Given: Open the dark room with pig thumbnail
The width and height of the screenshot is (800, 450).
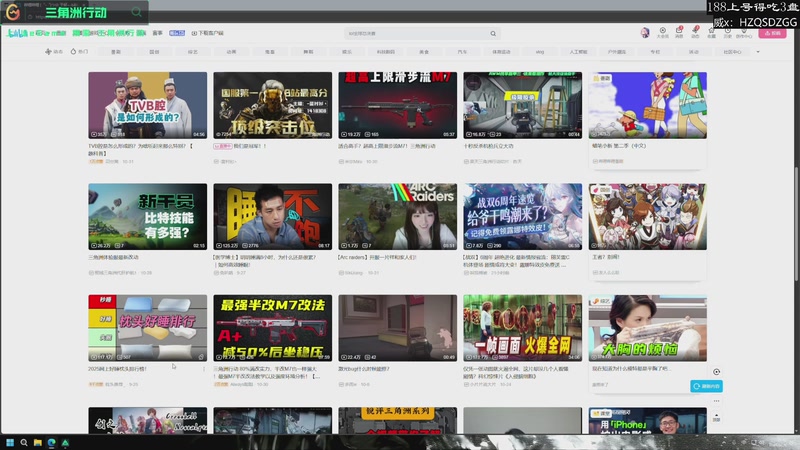Looking at the screenshot, I should 397,328.
